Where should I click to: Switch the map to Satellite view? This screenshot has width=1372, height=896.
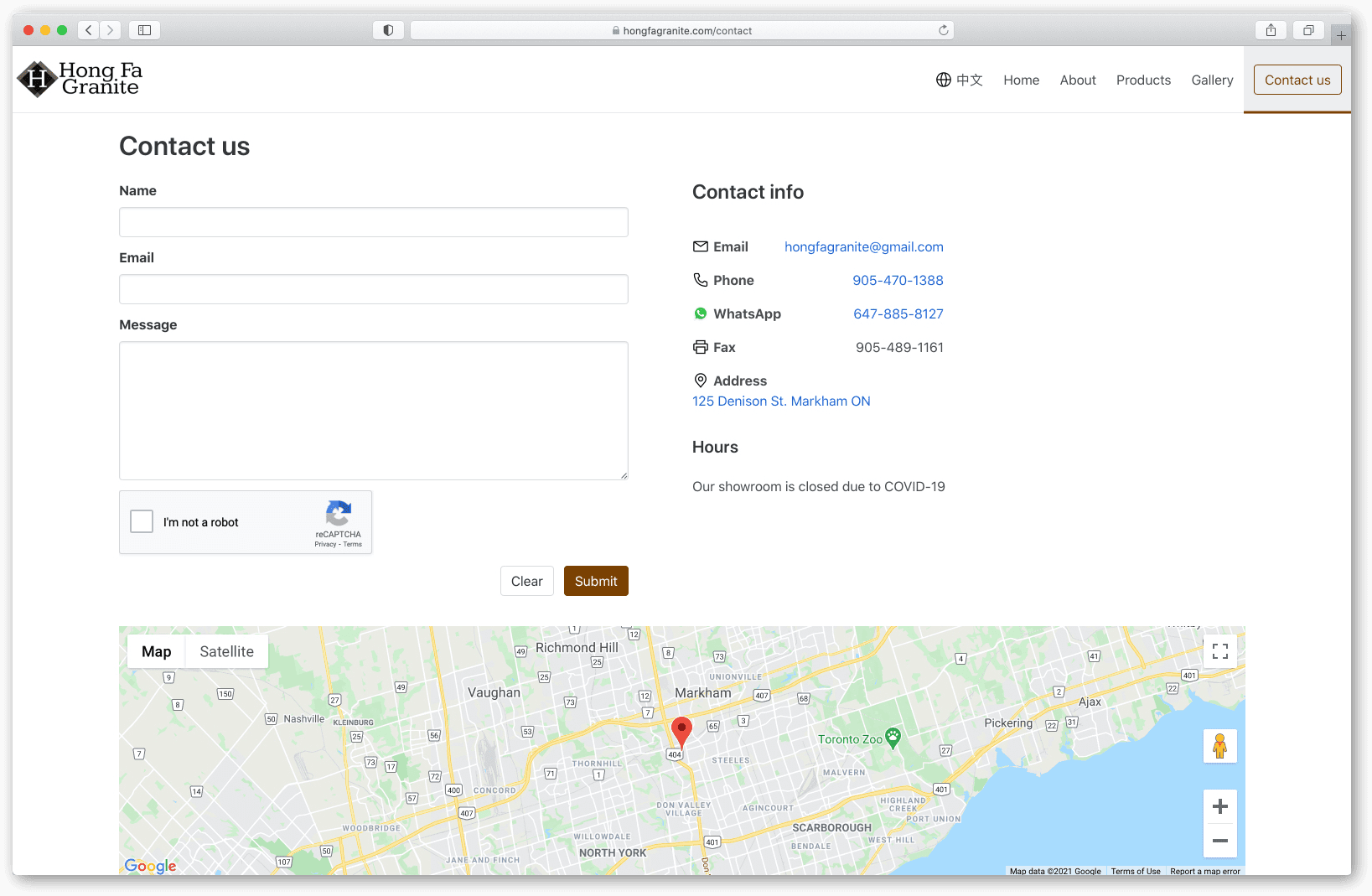[226, 651]
